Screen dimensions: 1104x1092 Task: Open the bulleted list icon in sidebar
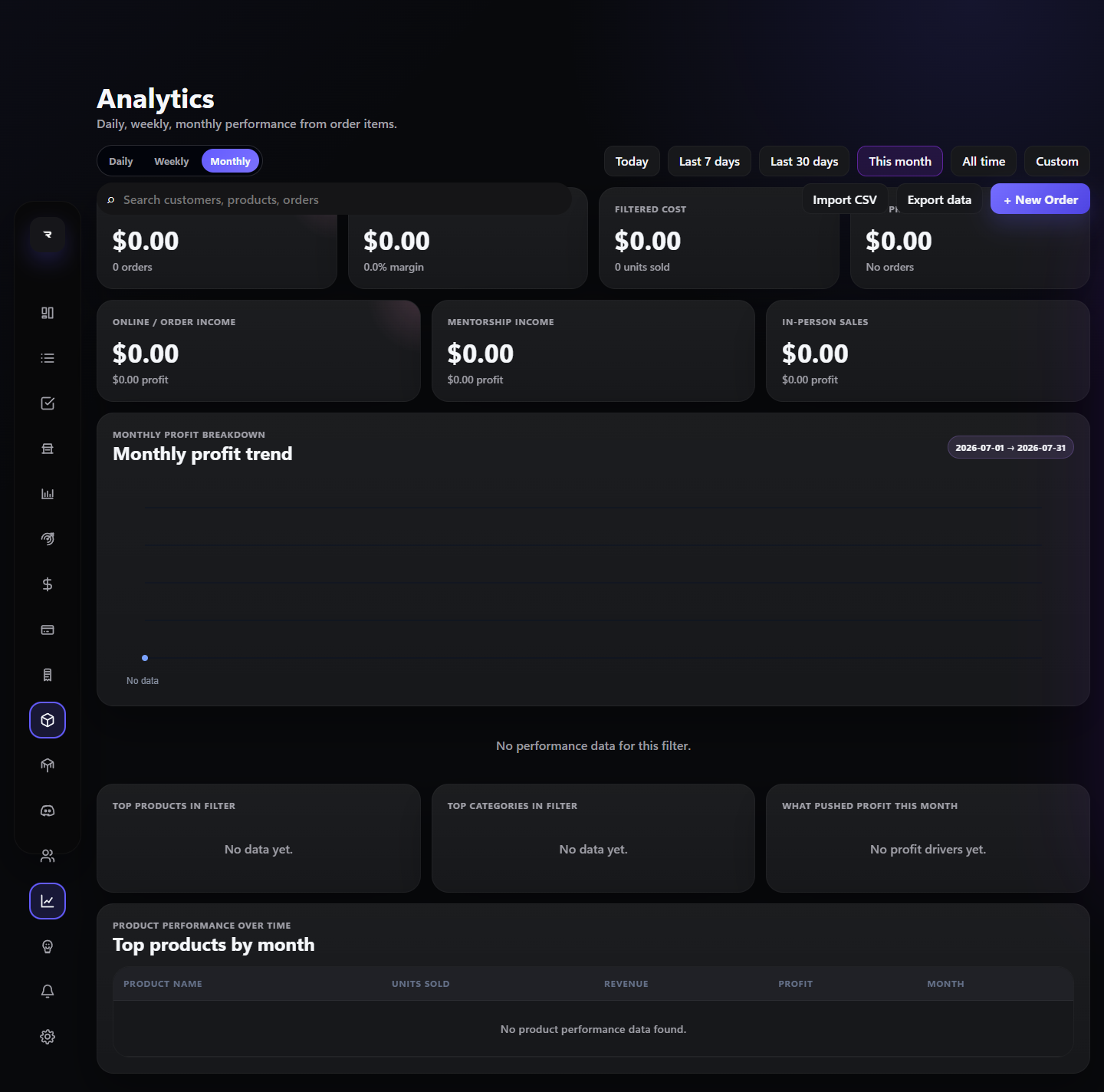tap(48, 358)
